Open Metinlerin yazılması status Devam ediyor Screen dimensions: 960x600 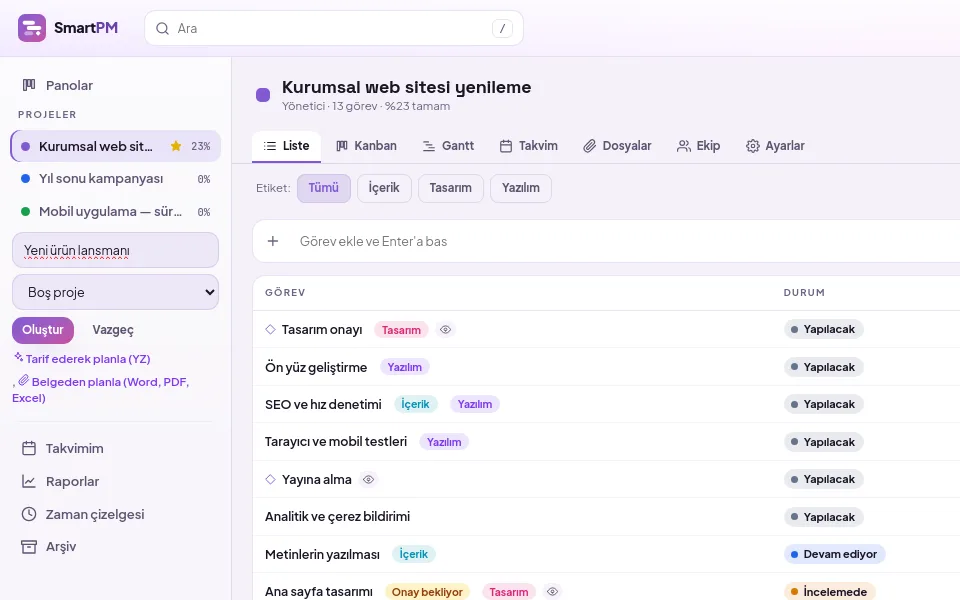[x=834, y=554]
